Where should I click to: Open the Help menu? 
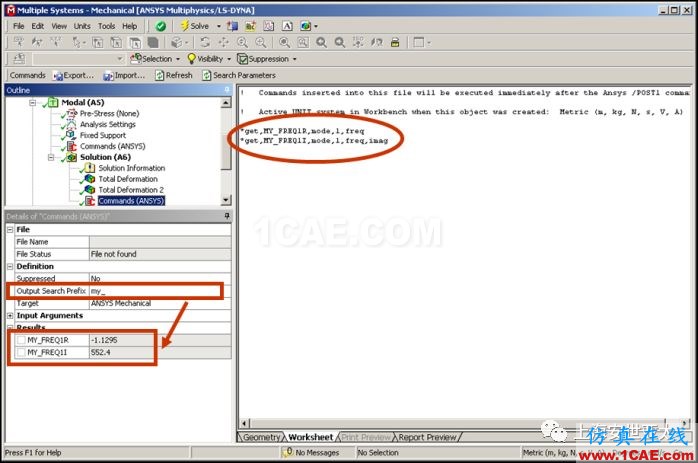pos(130,26)
